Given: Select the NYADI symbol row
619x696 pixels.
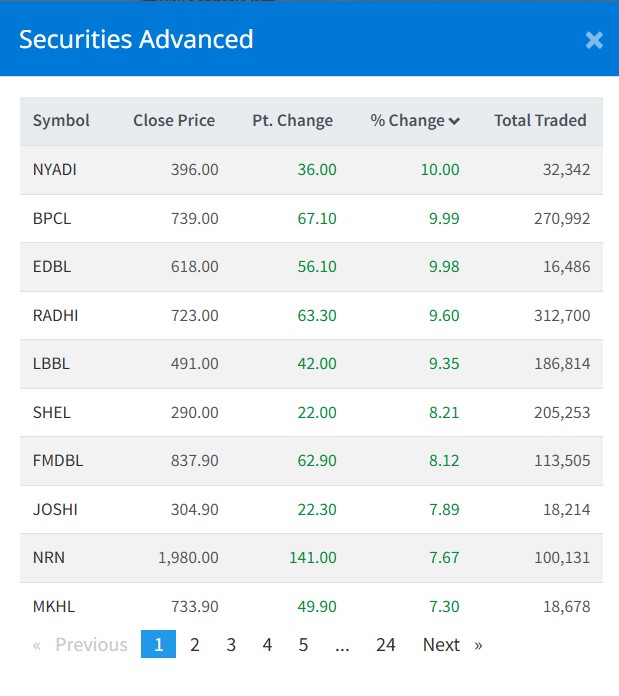Looking at the screenshot, I should click(55, 170).
